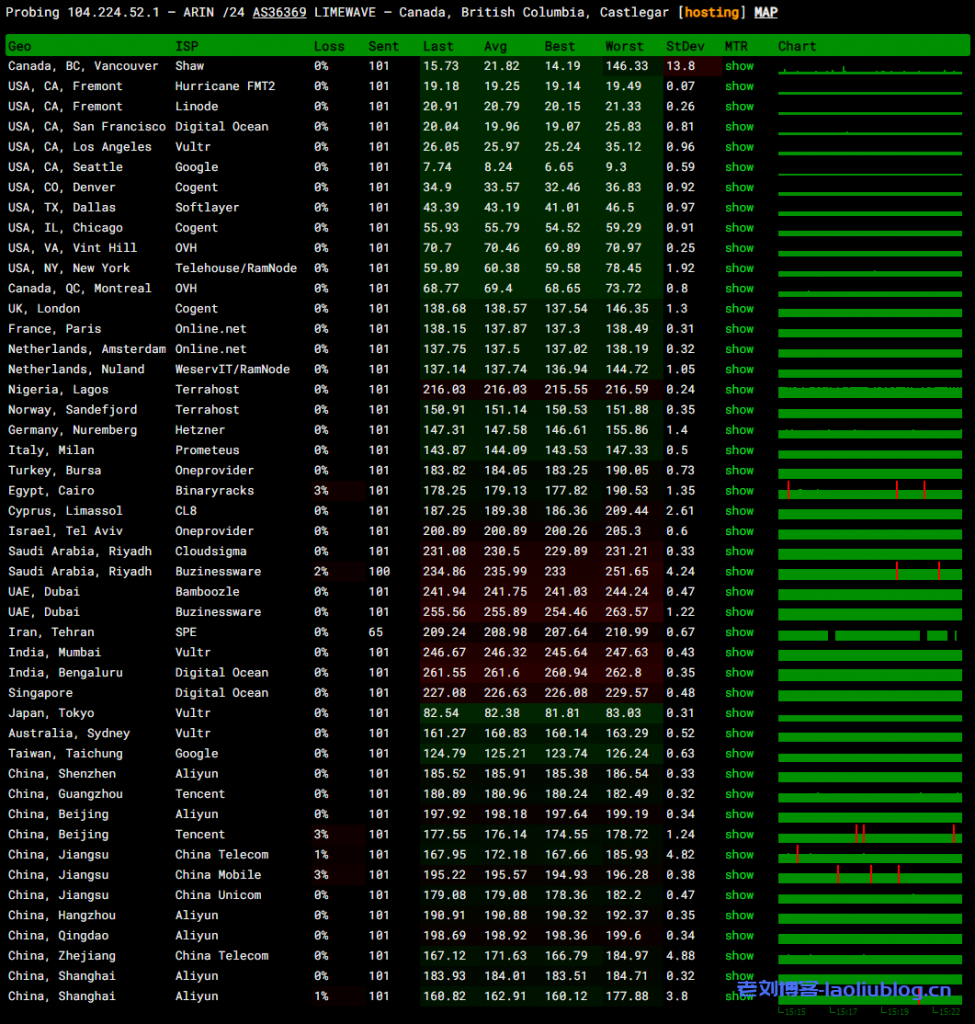
Task: Click the ISP column header
Action: [x=186, y=46]
